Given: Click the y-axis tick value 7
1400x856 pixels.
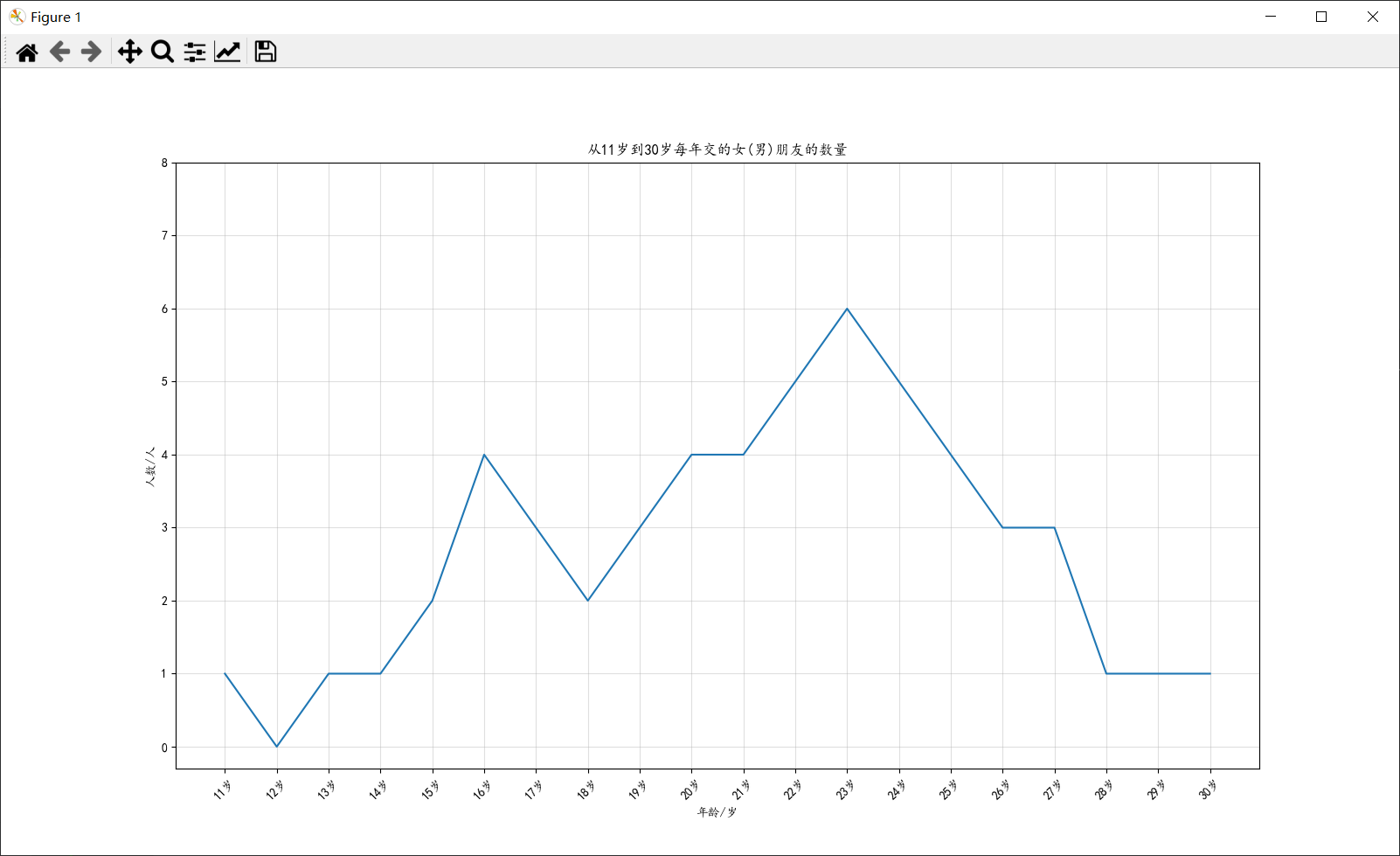Looking at the screenshot, I should pyautogui.click(x=164, y=236).
